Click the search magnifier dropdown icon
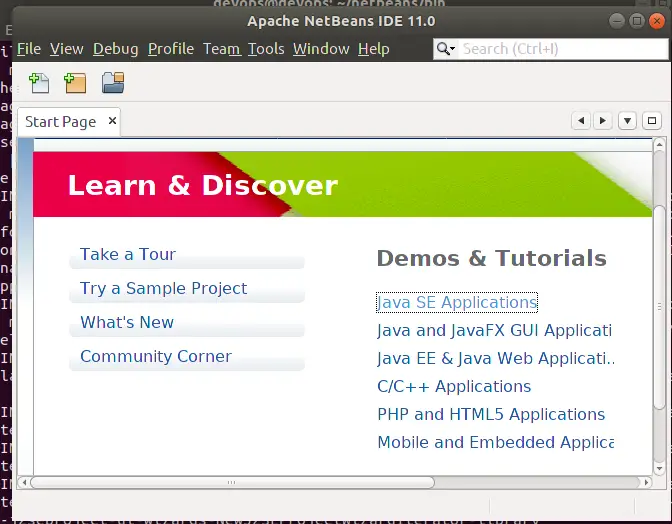 [x=446, y=49]
